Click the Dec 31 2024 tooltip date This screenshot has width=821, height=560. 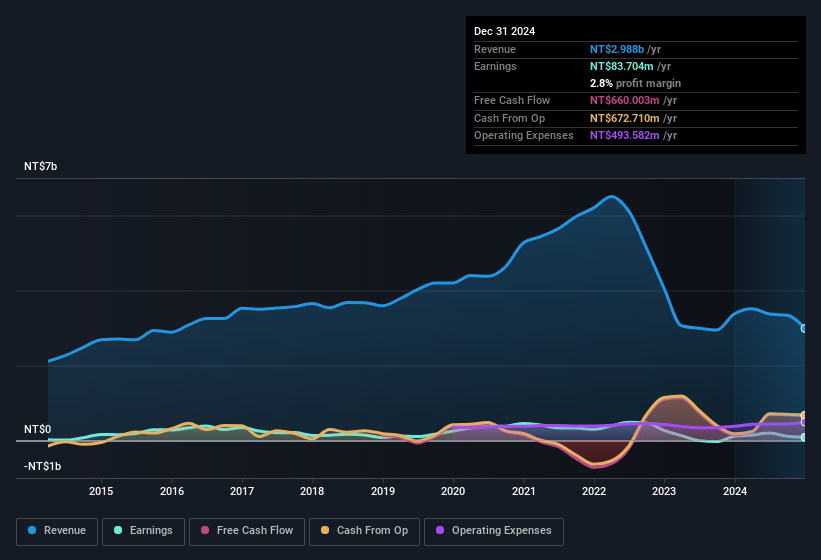pyautogui.click(x=504, y=31)
